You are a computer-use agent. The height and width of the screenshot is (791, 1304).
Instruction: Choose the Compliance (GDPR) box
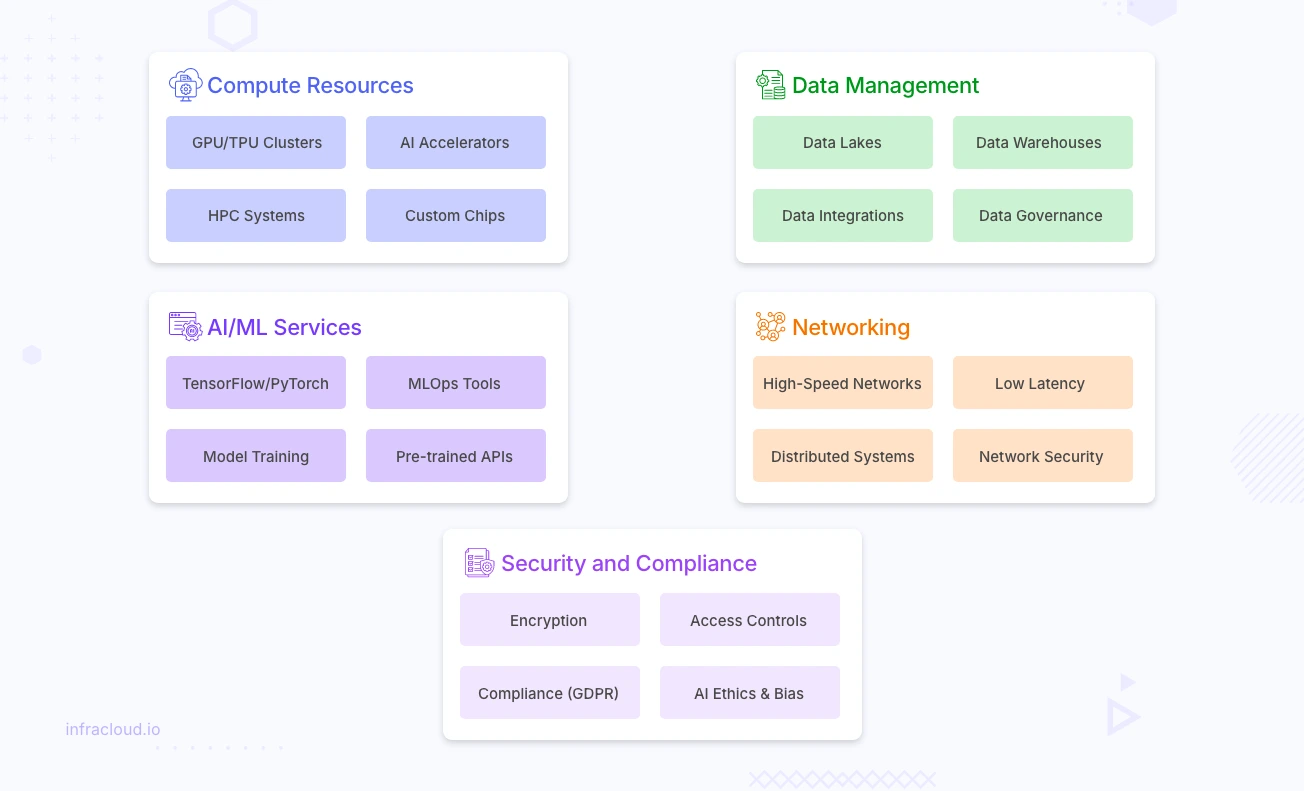[550, 693]
